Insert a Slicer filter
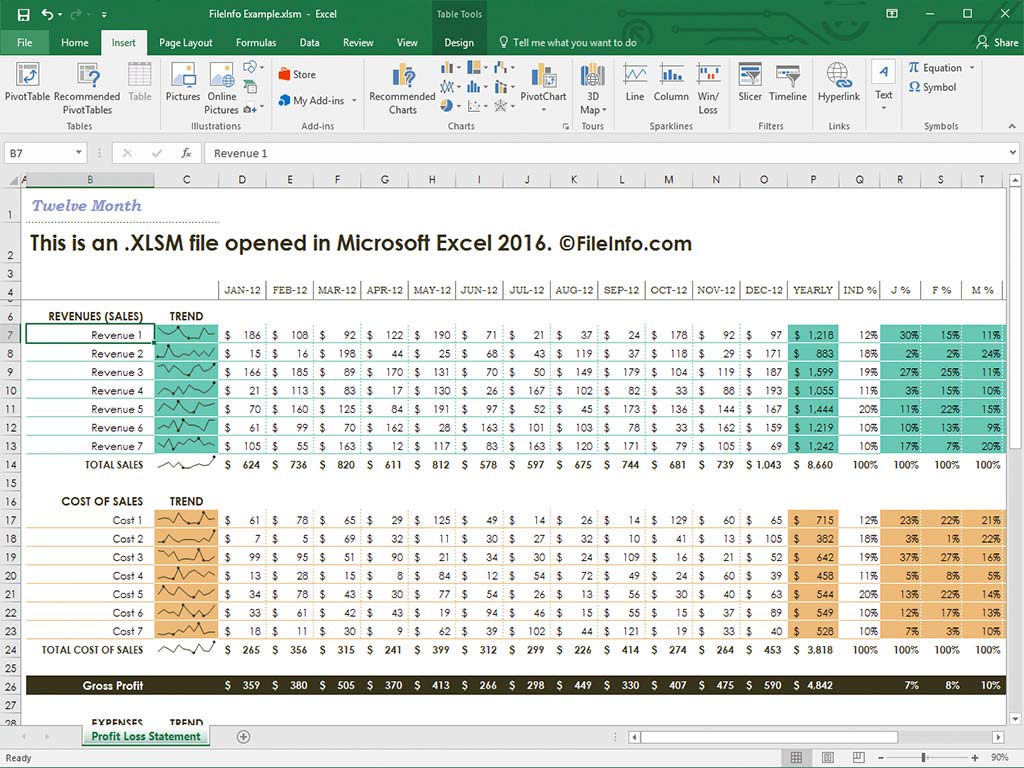The image size is (1024, 768). click(x=750, y=82)
